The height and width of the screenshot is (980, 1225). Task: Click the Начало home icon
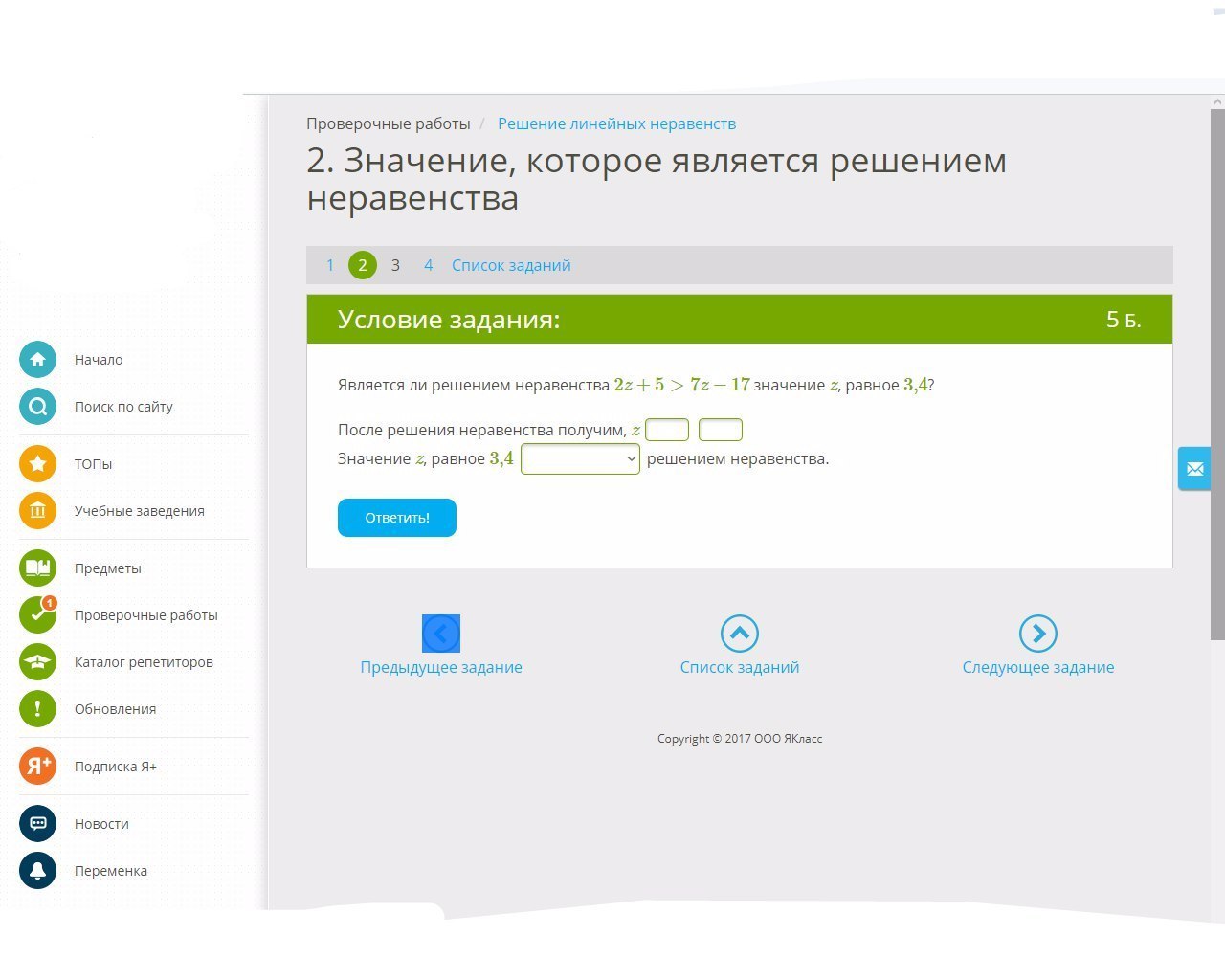click(x=37, y=360)
